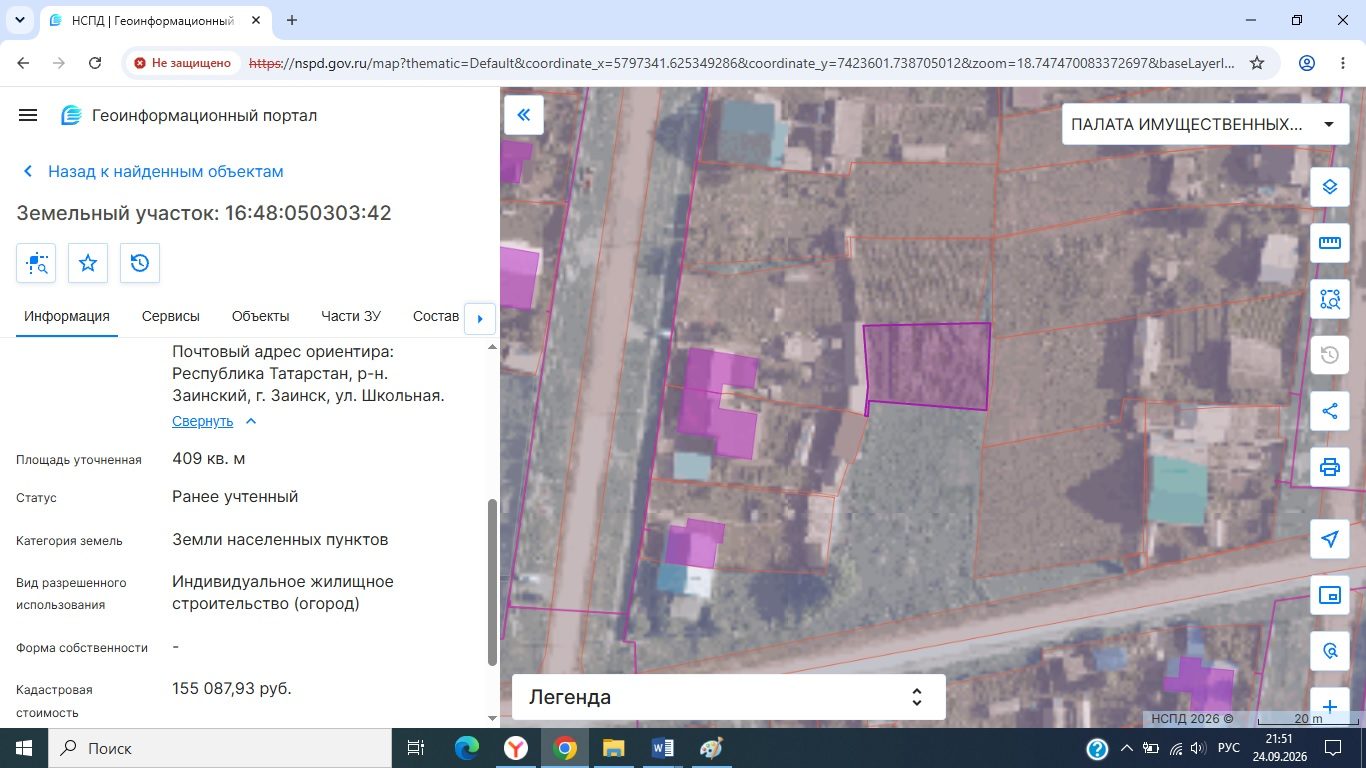Reload the browser page
The image size is (1366, 768).
pos(95,63)
